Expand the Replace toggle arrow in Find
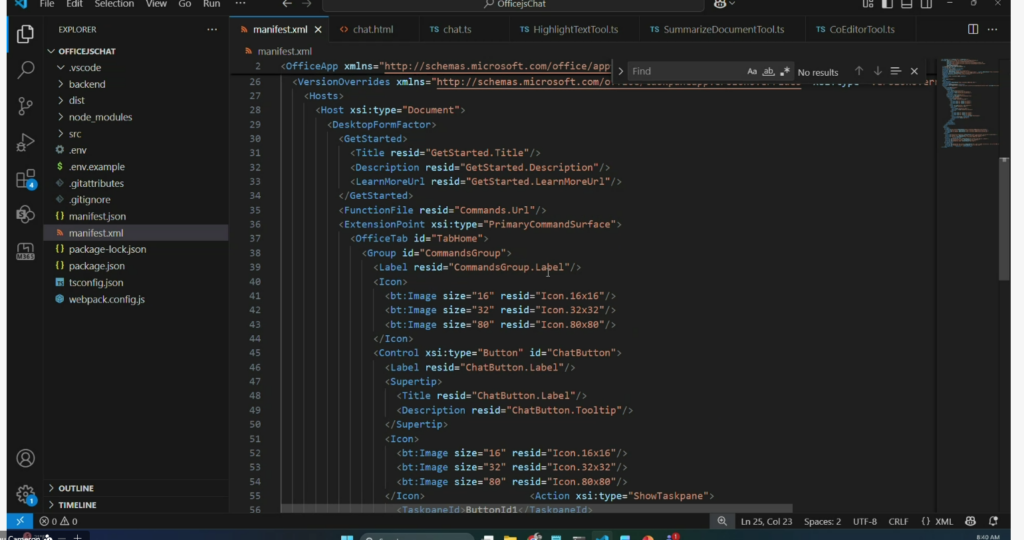The width and height of the screenshot is (1024, 540). pos(621,72)
